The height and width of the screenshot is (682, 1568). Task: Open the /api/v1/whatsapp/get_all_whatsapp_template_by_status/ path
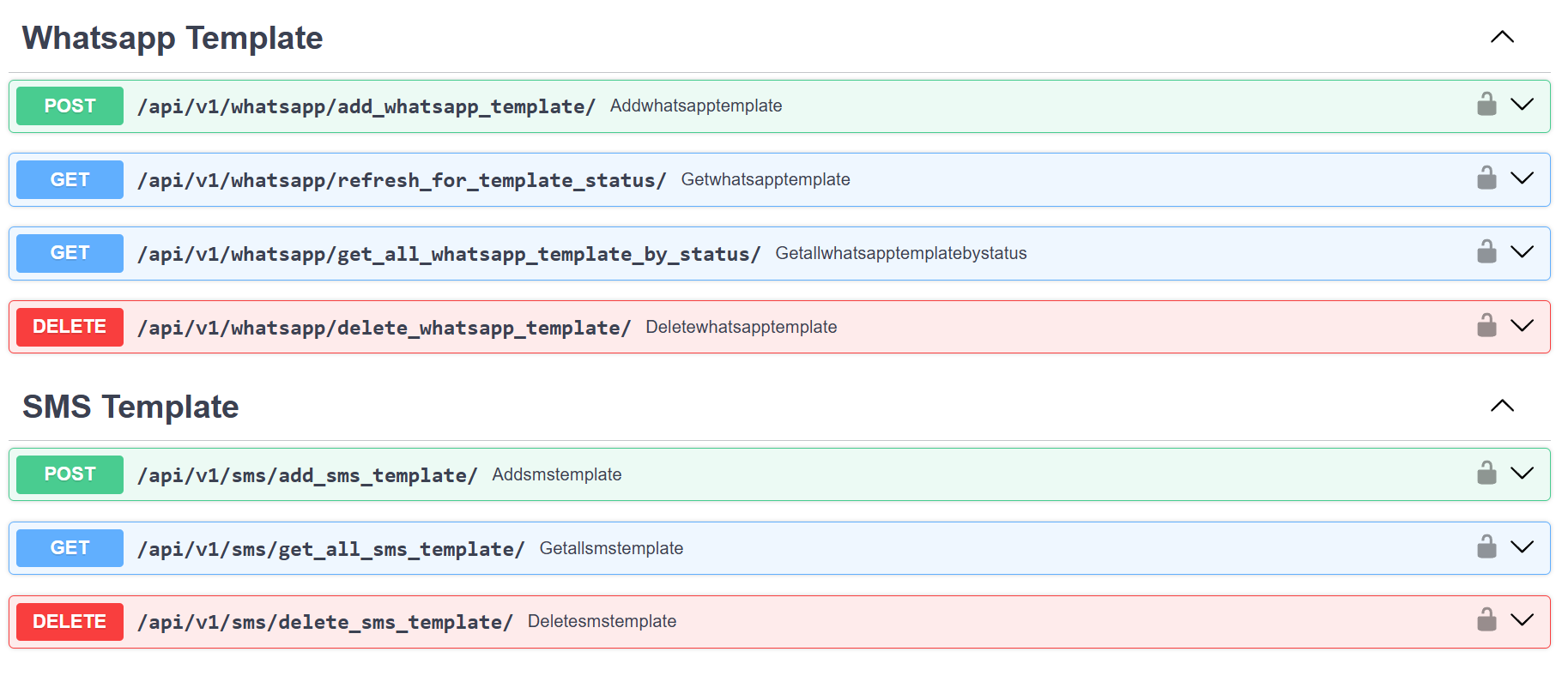click(449, 254)
